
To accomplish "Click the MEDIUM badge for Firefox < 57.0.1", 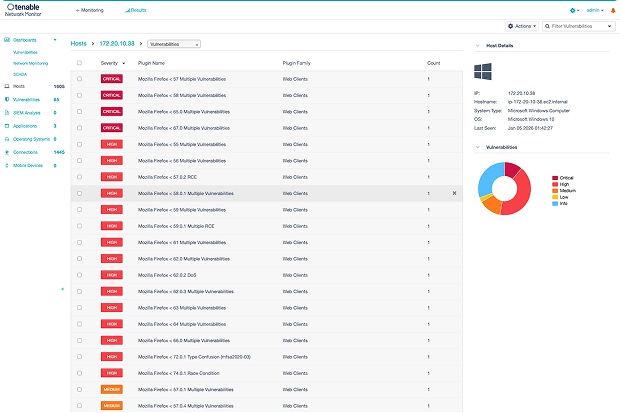I will pos(112,389).
